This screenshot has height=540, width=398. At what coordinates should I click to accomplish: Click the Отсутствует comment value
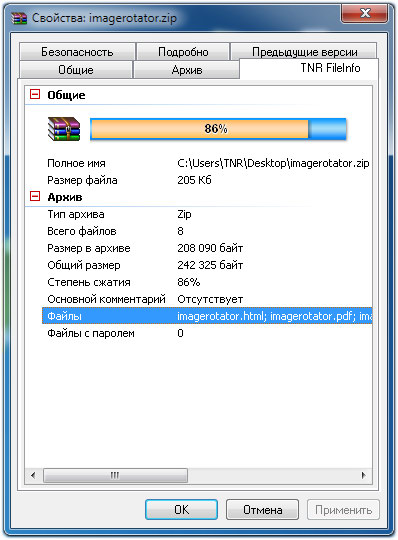click(x=210, y=299)
